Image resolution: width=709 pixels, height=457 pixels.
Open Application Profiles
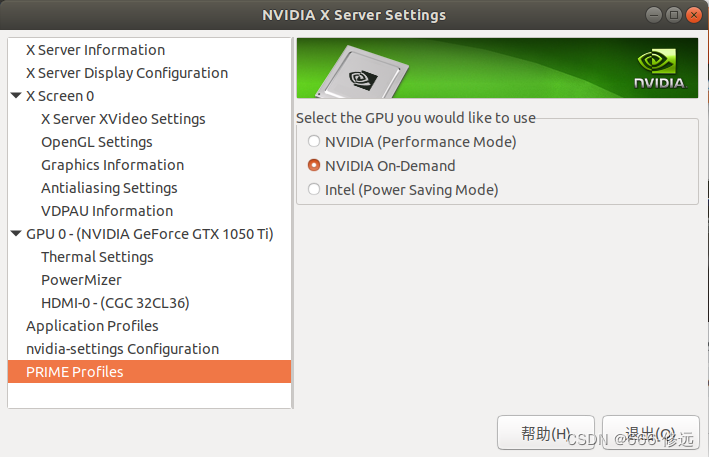(x=149, y=326)
